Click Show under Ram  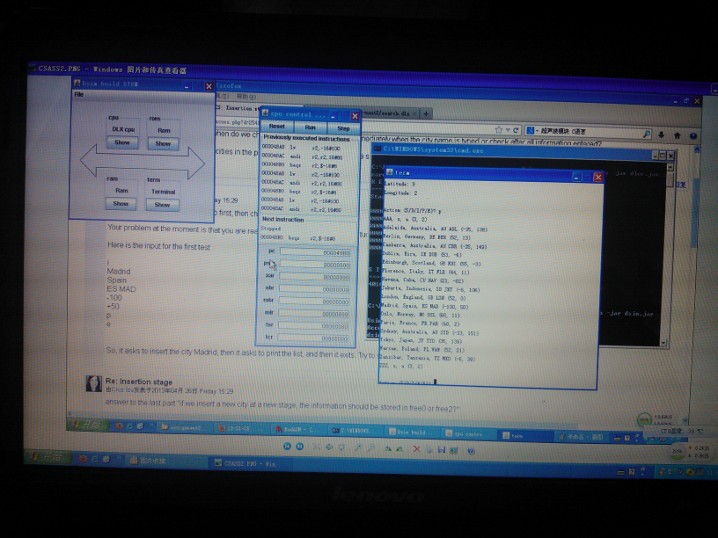tap(121, 203)
